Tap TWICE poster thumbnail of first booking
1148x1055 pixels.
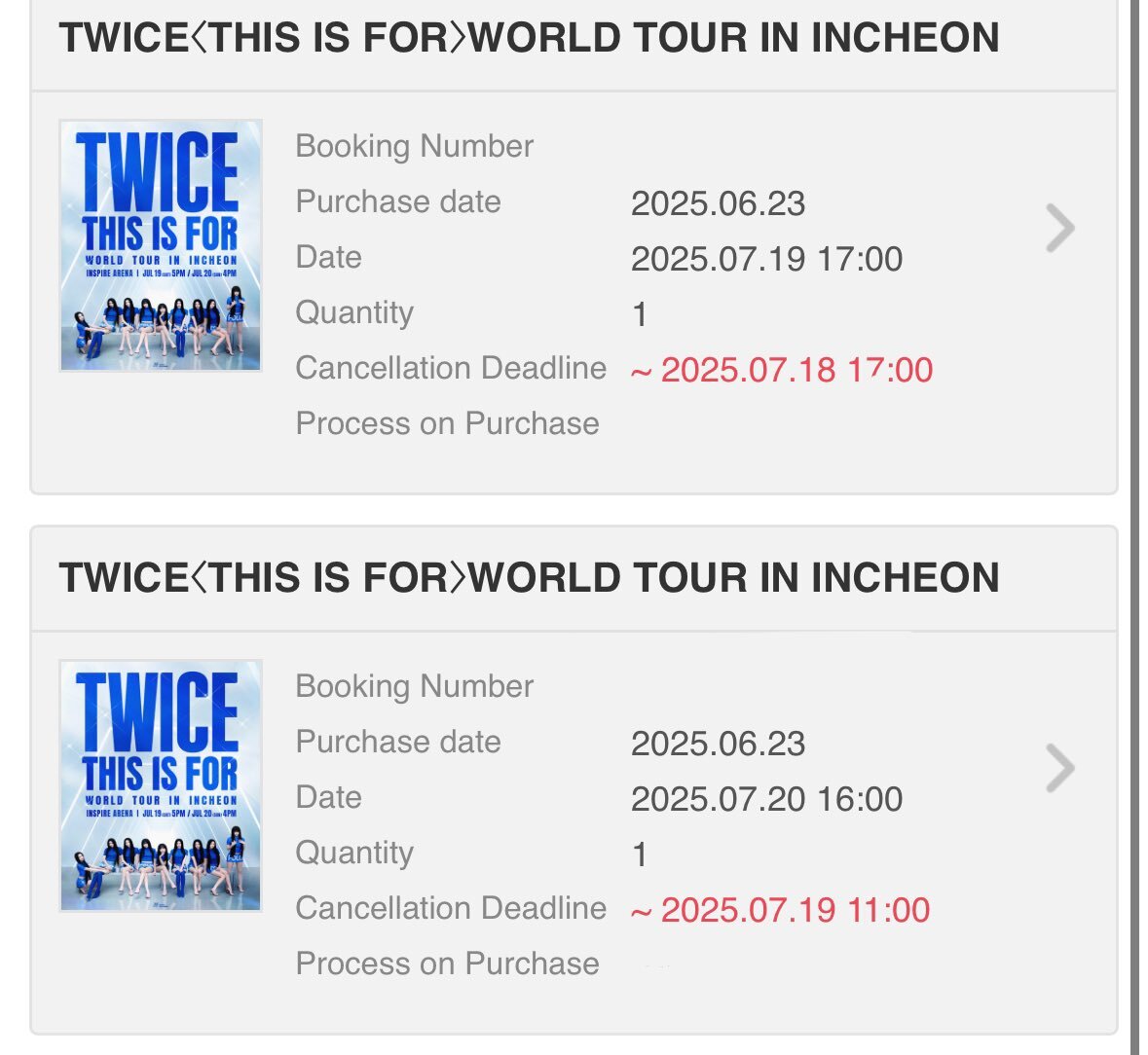pos(161,246)
